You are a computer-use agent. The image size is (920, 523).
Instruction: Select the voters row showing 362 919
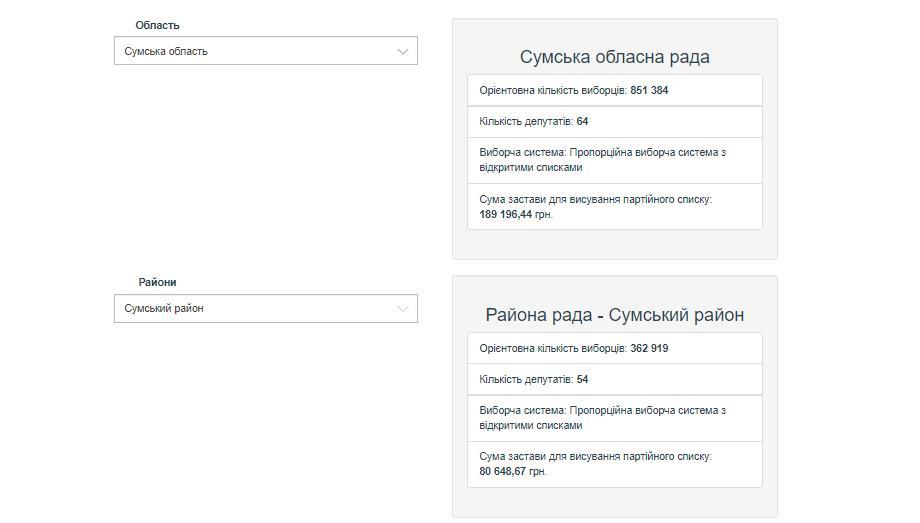[614, 348]
